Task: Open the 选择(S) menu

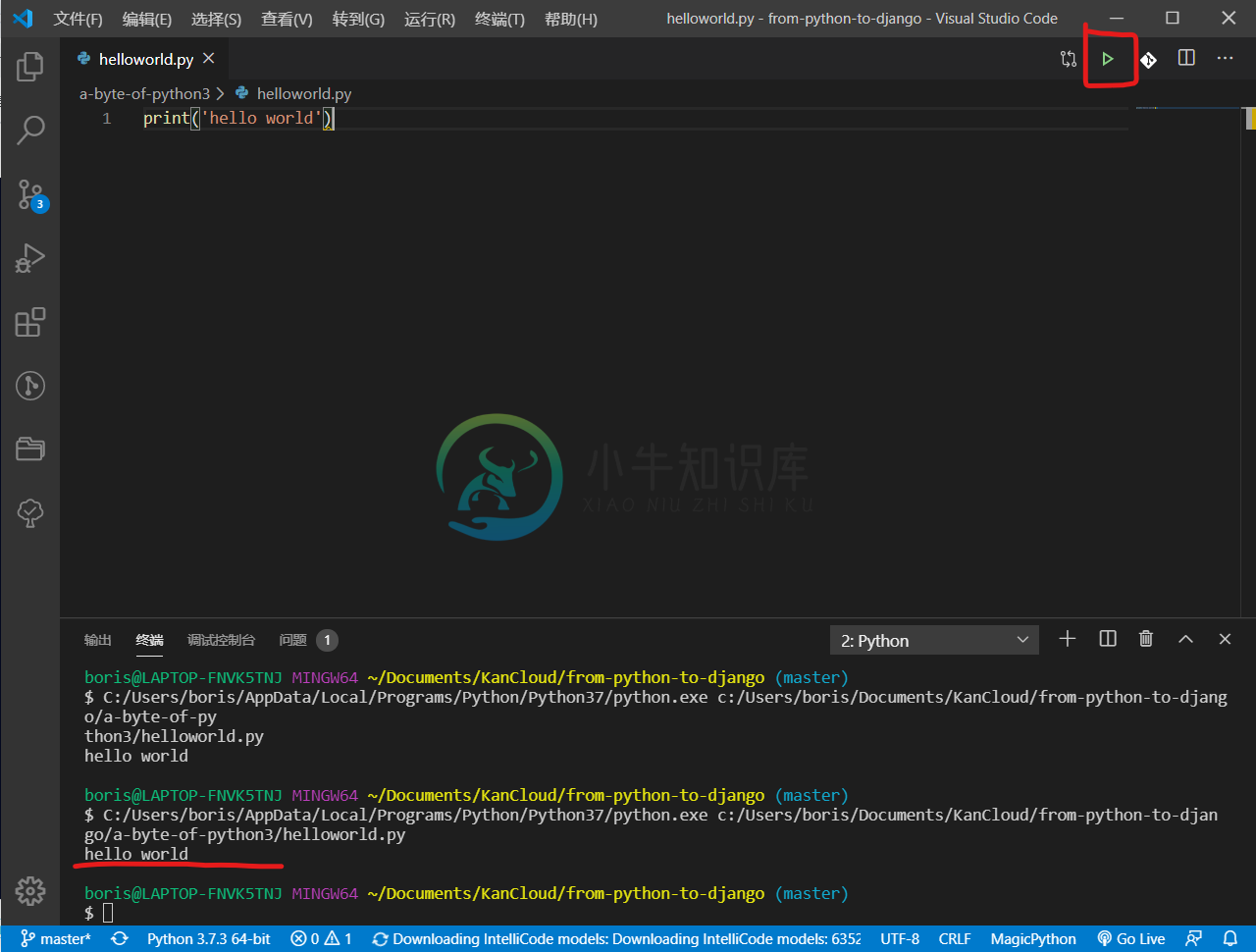Action: point(216,20)
